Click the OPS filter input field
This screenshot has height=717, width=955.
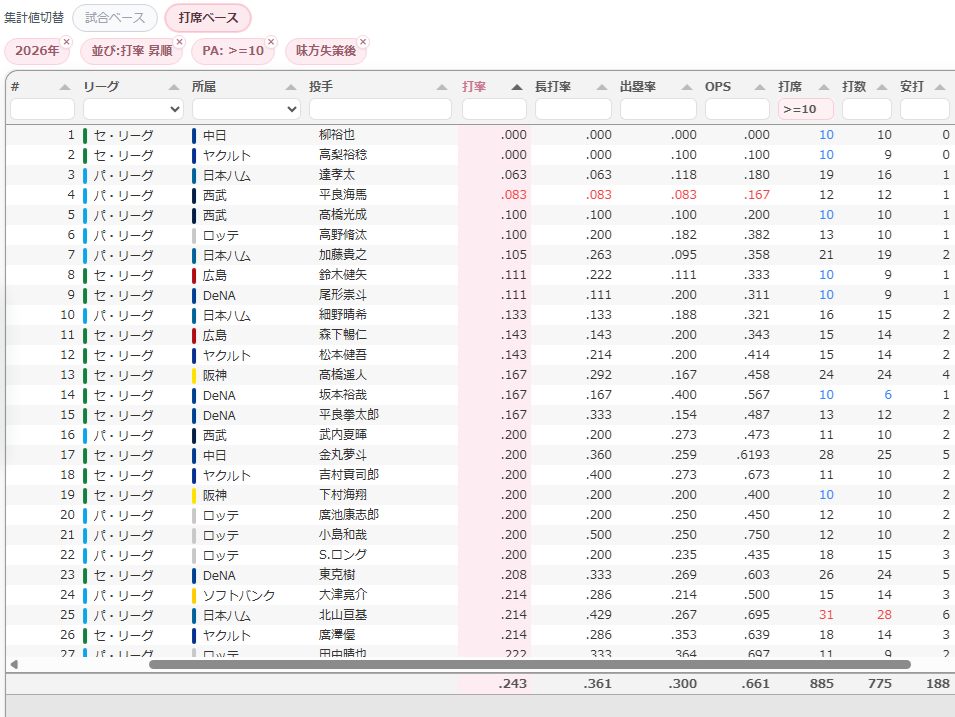click(738, 109)
